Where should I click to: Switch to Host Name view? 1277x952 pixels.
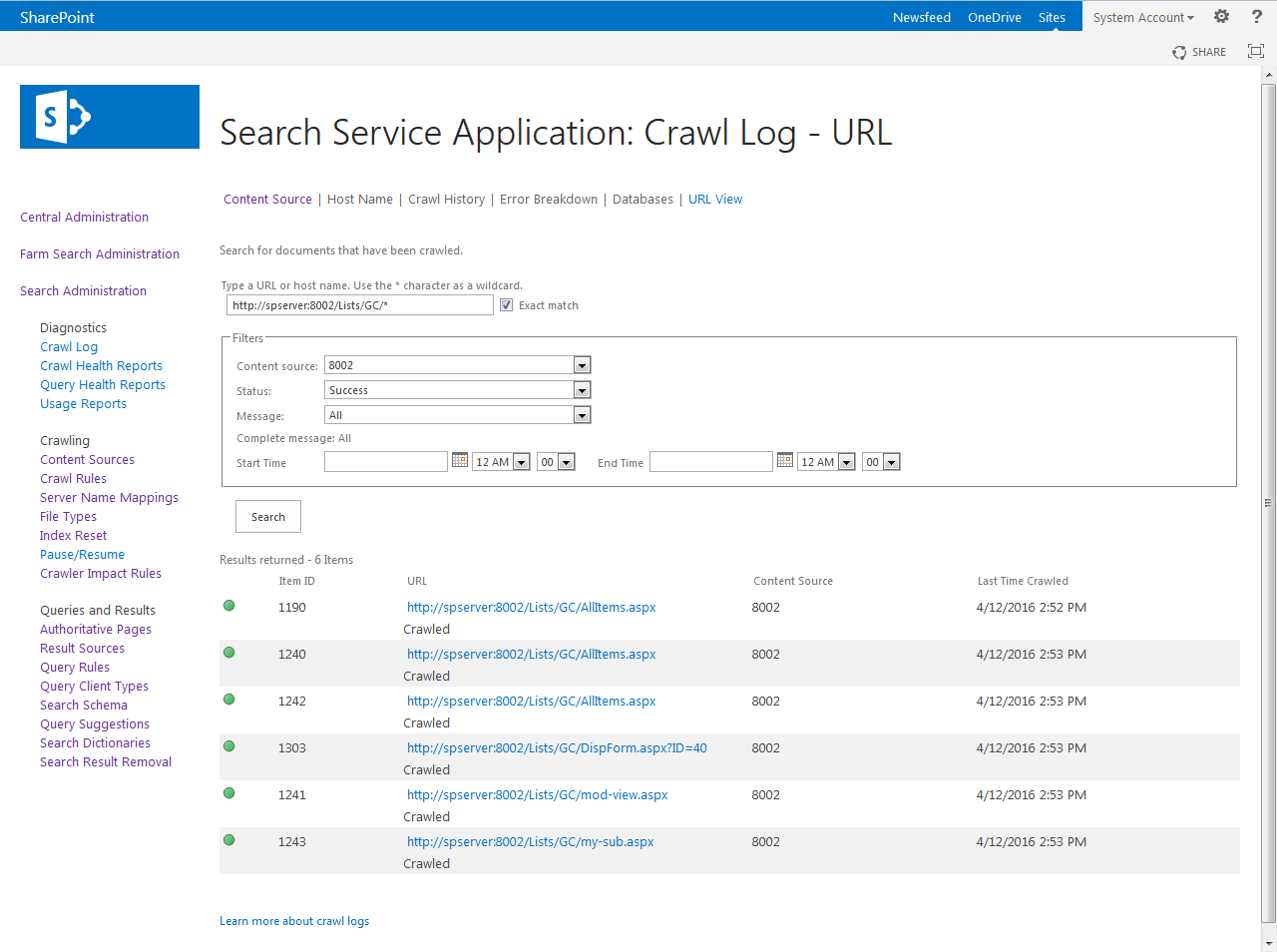360,200
